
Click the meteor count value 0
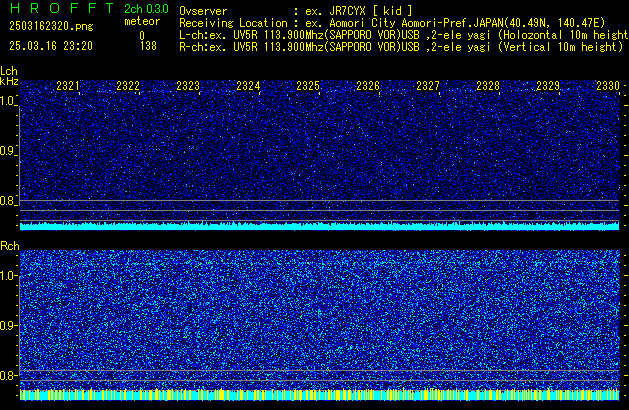[142, 36]
